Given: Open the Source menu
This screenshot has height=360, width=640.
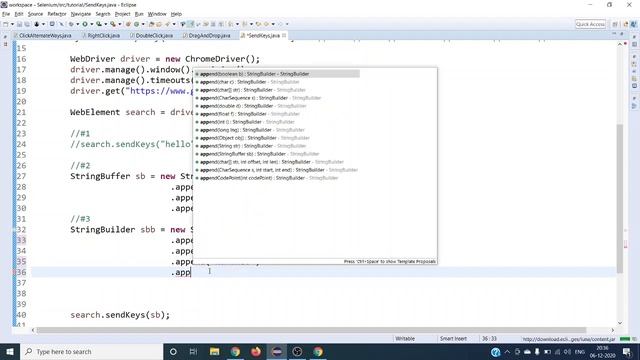Looking at the screenshot, I should (x=35, y=14).
